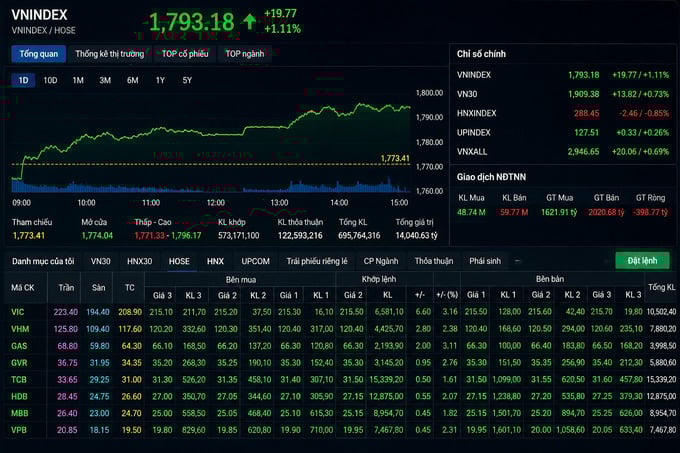Click the Mở cửa value 1,774.04

coord(97,236)
